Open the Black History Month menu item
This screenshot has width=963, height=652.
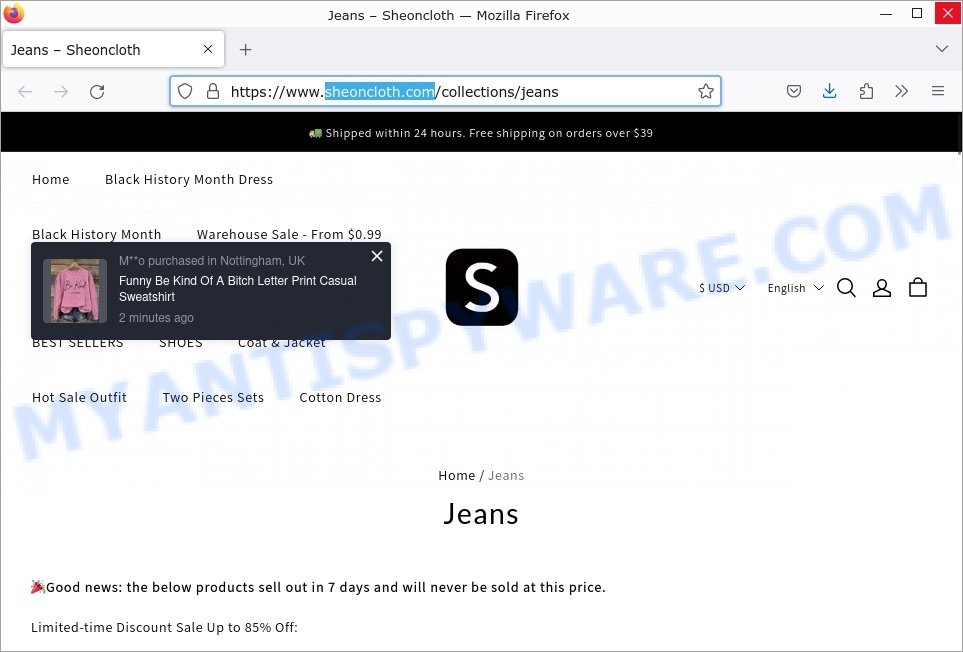click(x=96, y=235)
